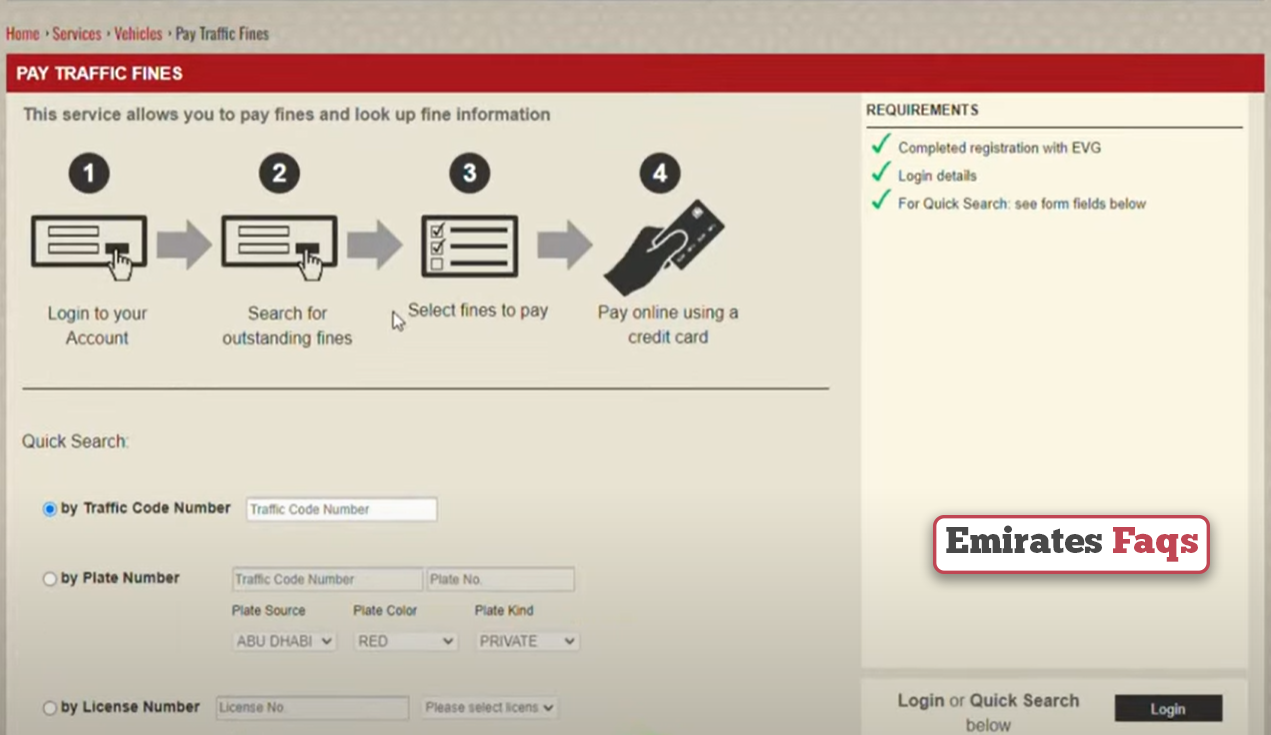This screenshot has height=735, width=1271.
Task: Open the 'Vehicles' breadcrumb menu item
Action: tap(138, 33)
